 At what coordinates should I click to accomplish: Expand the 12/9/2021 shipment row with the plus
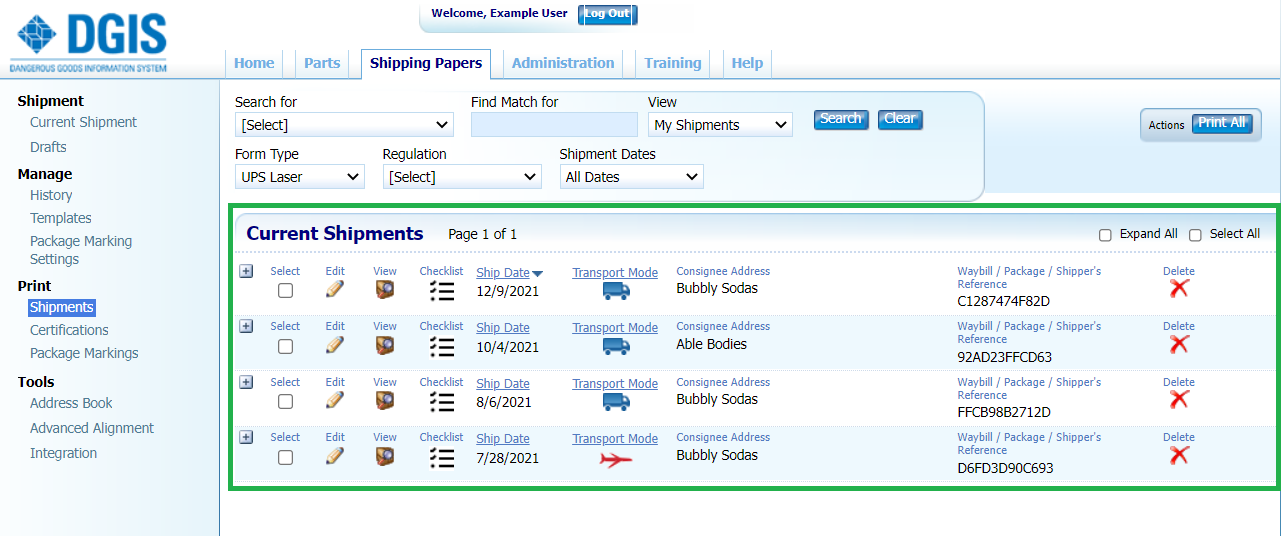[246, 271]
